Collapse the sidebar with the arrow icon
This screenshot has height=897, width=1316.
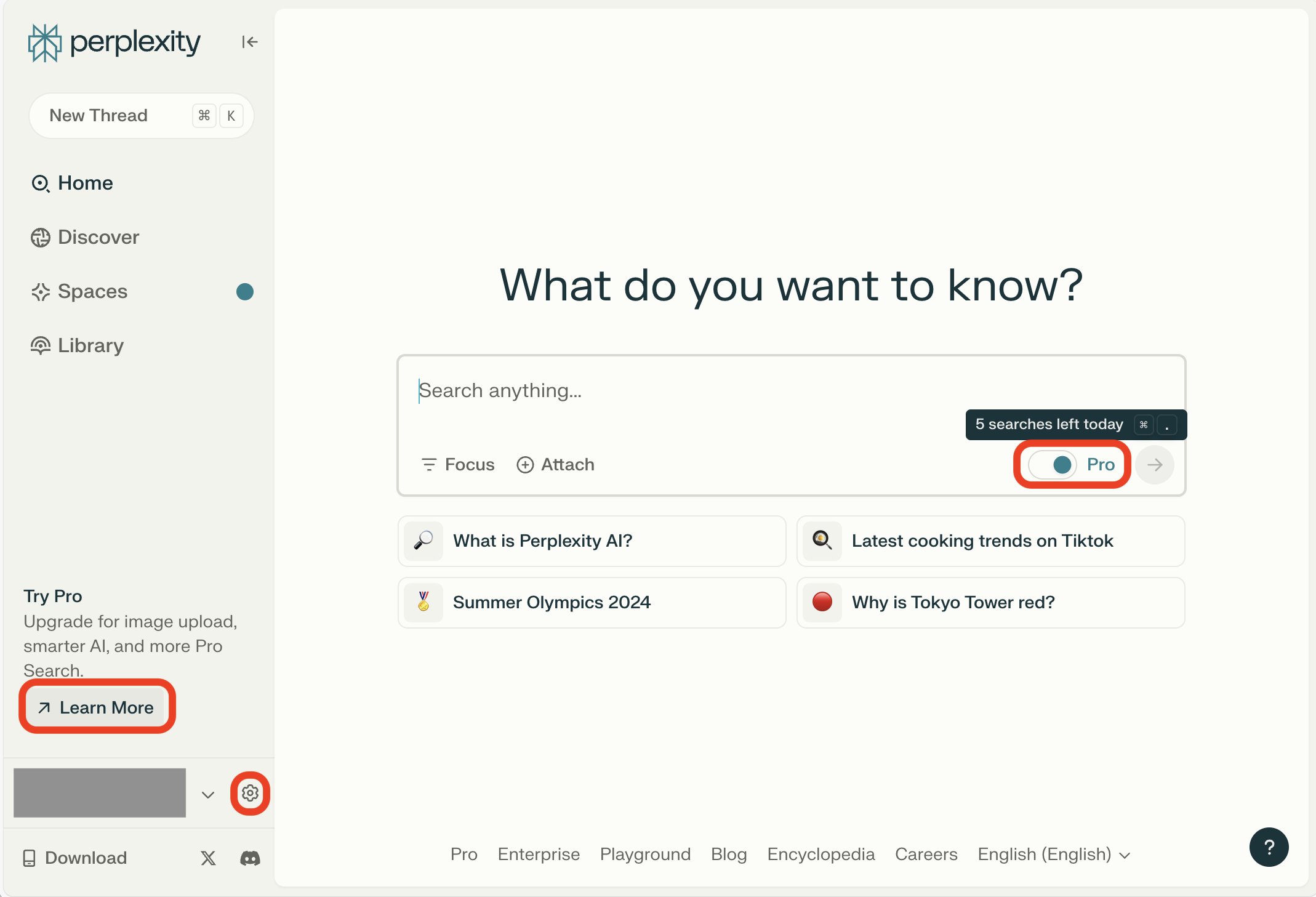tap(249, 42)
